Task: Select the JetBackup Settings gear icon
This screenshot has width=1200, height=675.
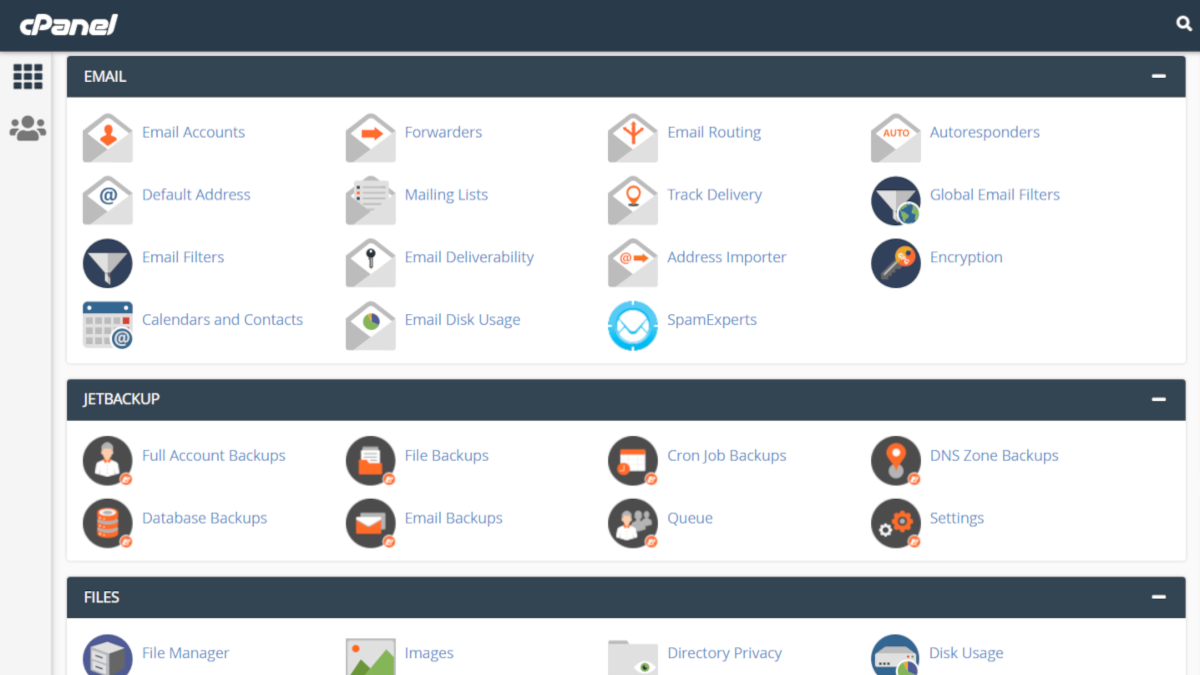Action: click(895, 524)
